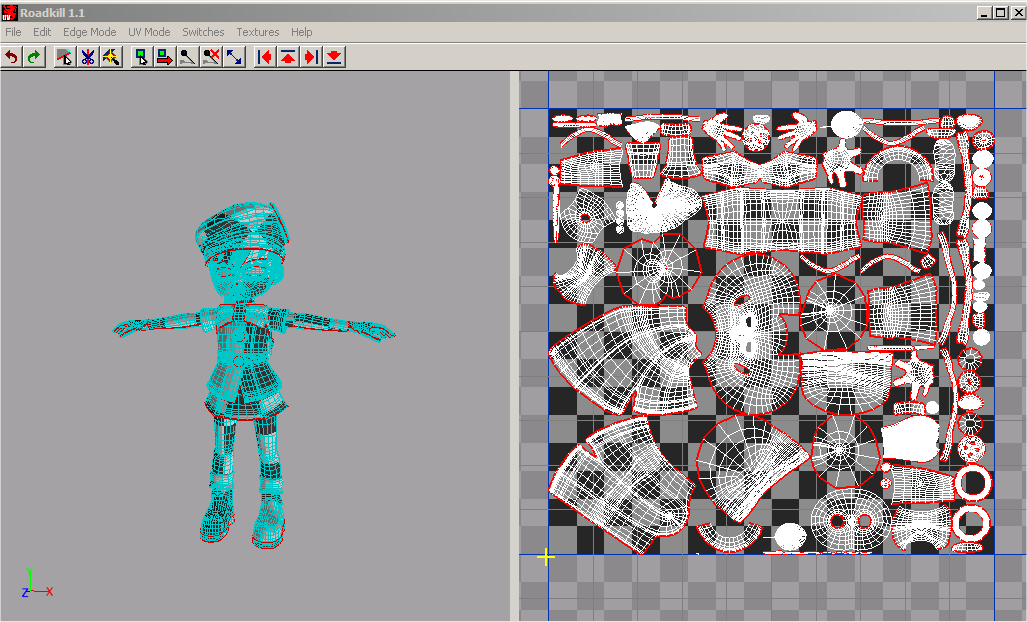Screen dimensions: 1027x622
Task: Select the weld-edges star tool
Action: click(112, 57)
